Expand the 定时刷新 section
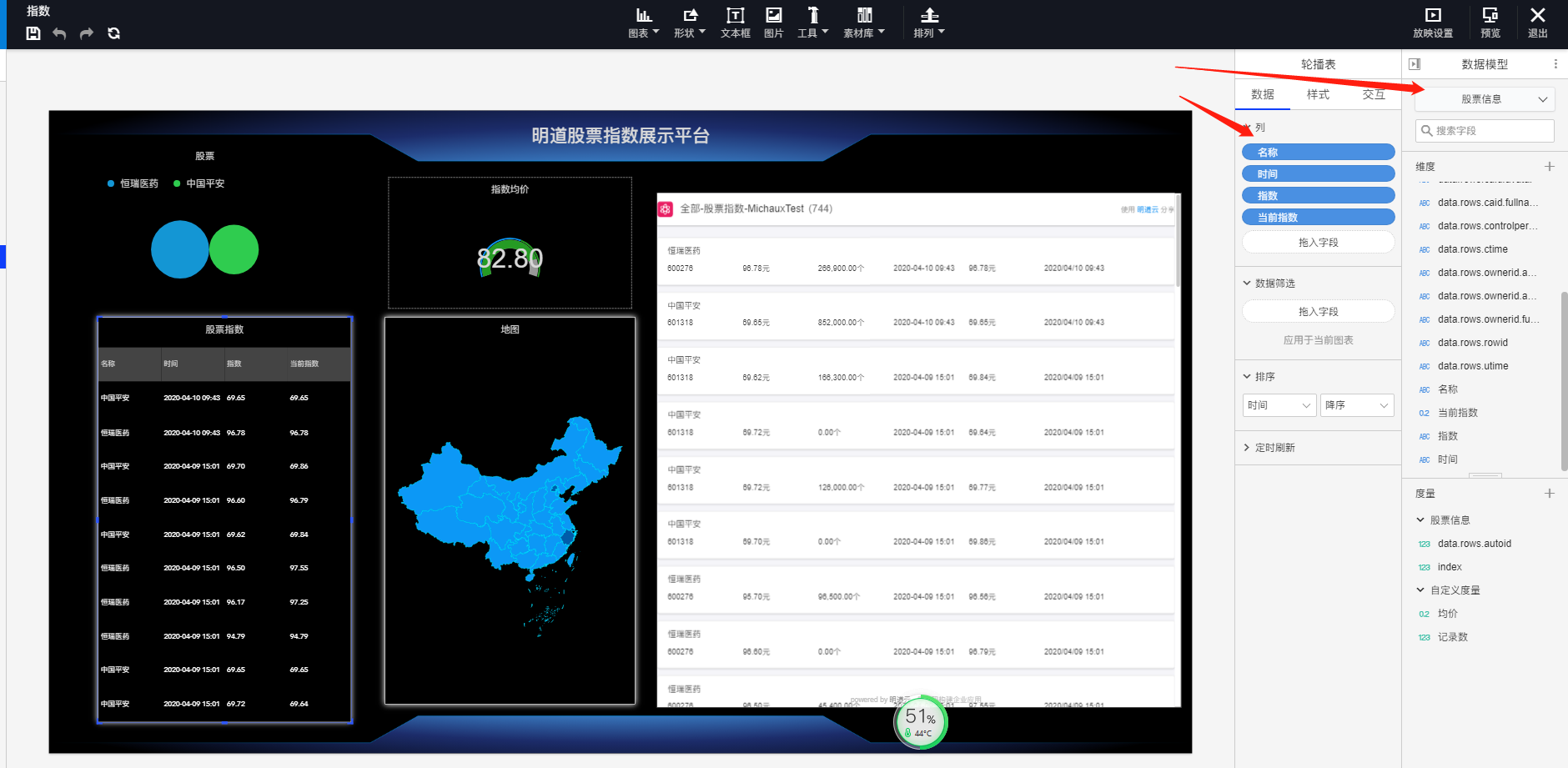The image size is (1568, 768). coord(1247,448)
